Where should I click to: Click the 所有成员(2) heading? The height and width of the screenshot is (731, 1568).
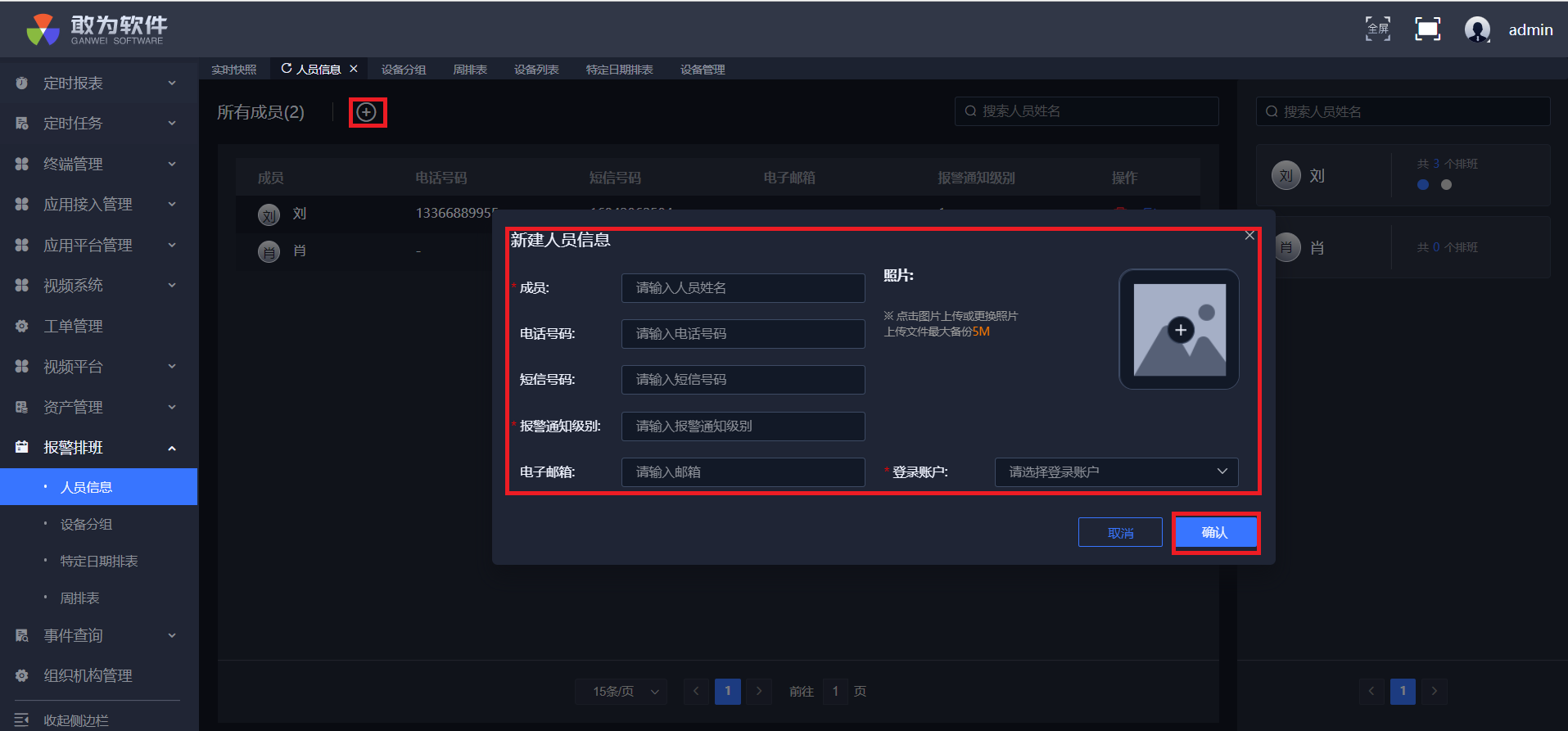pyautogui.click(x=260, y=112)
